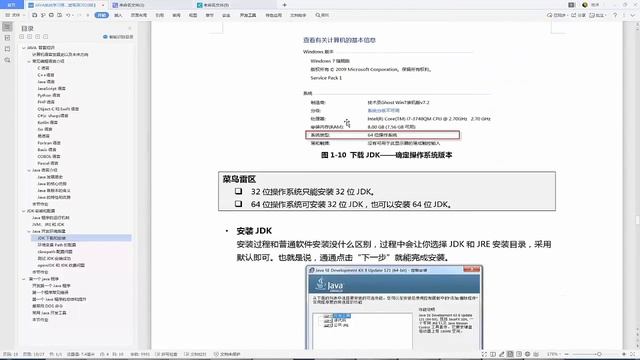The image size is (640, 360).
Task: Click the 智能识别目录 button
Action: 118,37
